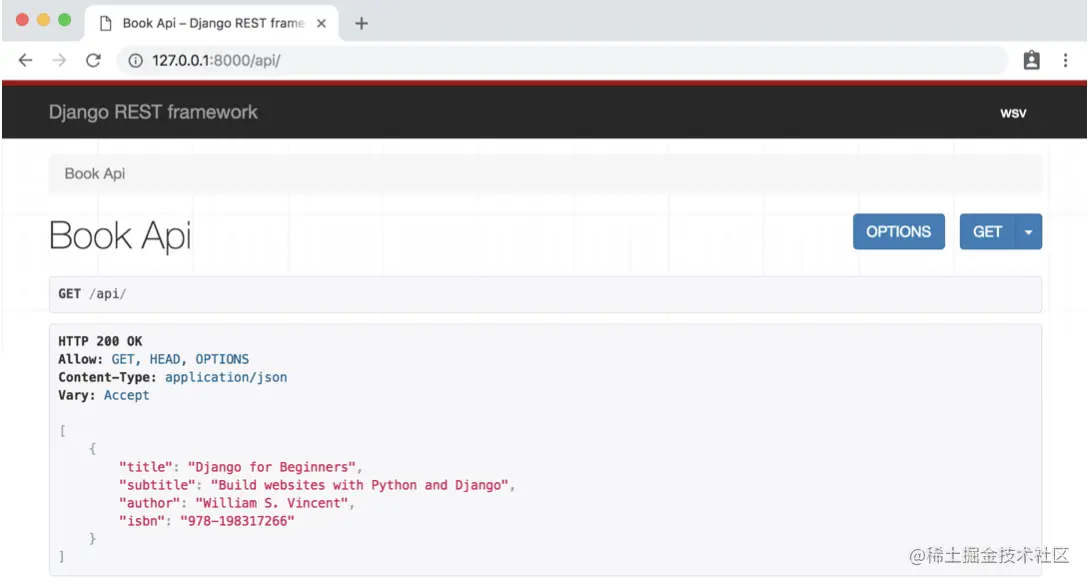Open the browser three-dot menu

1065,60
